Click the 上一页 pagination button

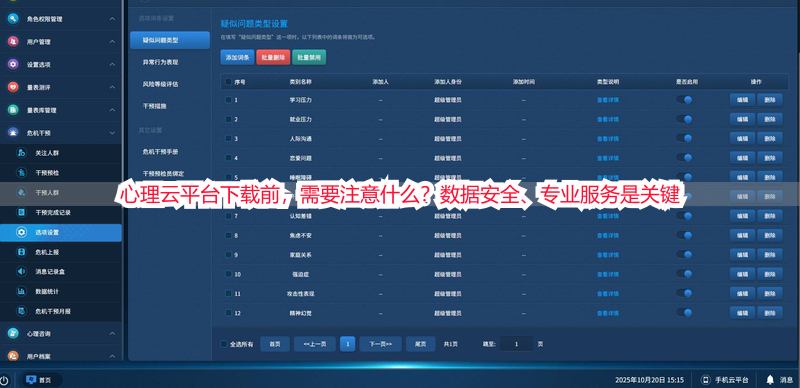(315, 344)
